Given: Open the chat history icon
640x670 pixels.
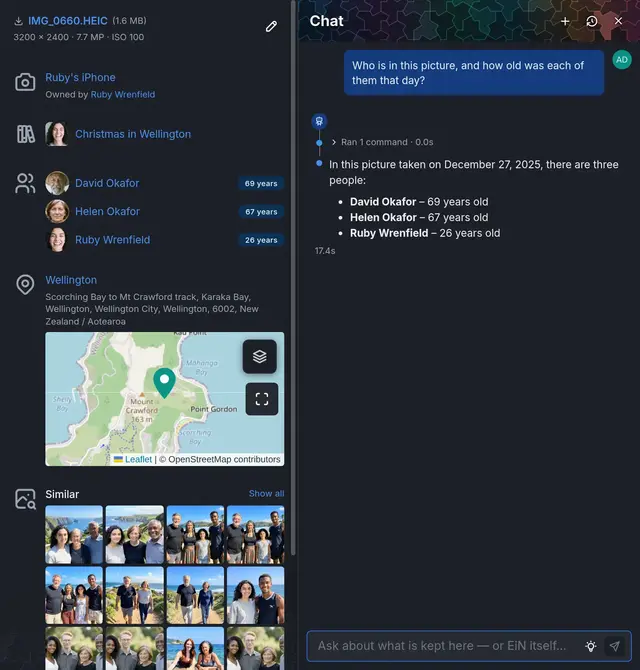Looking at the screenshot, I should coord(592,21).
